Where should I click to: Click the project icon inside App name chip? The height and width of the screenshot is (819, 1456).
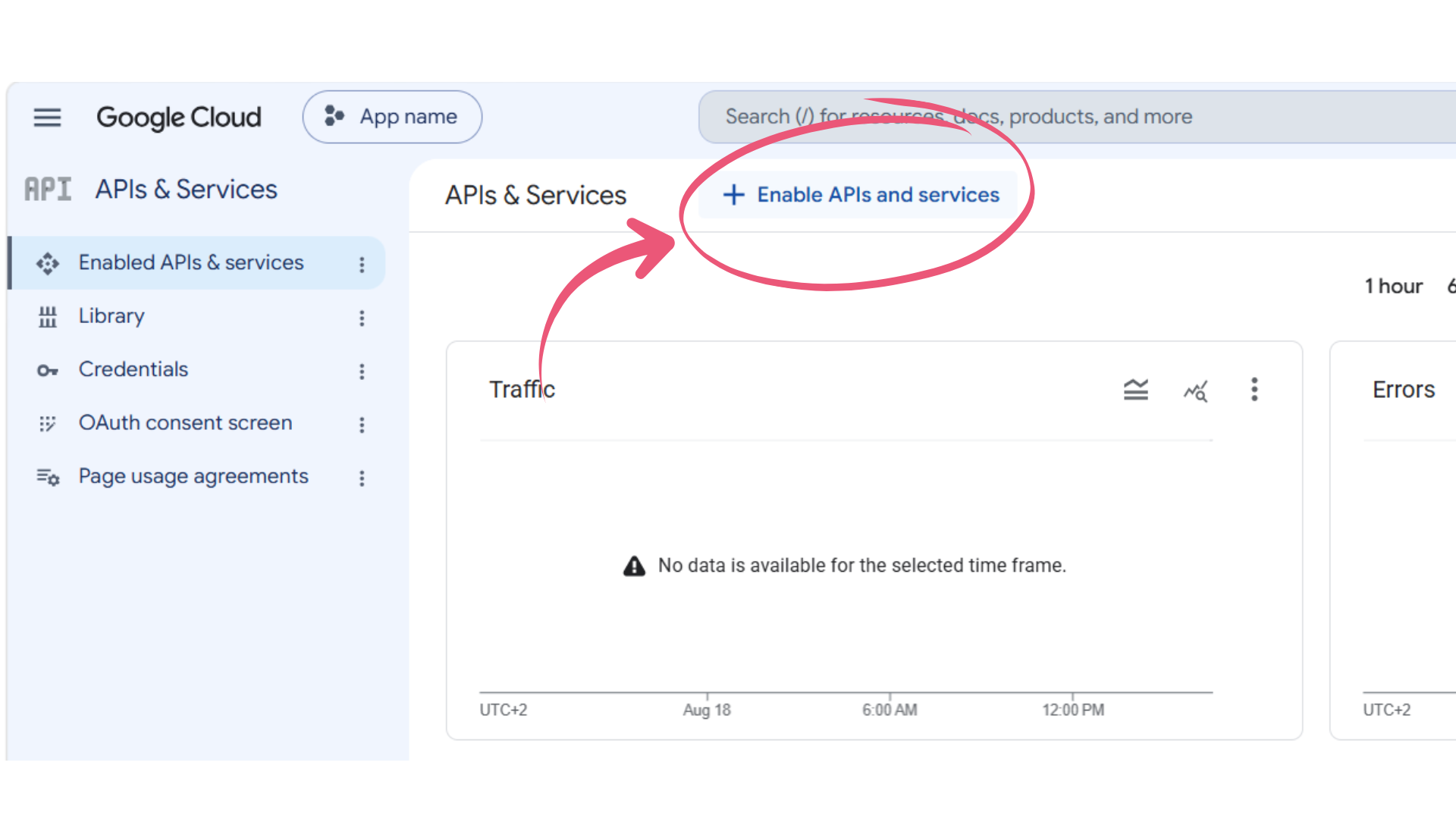point(334,116)
